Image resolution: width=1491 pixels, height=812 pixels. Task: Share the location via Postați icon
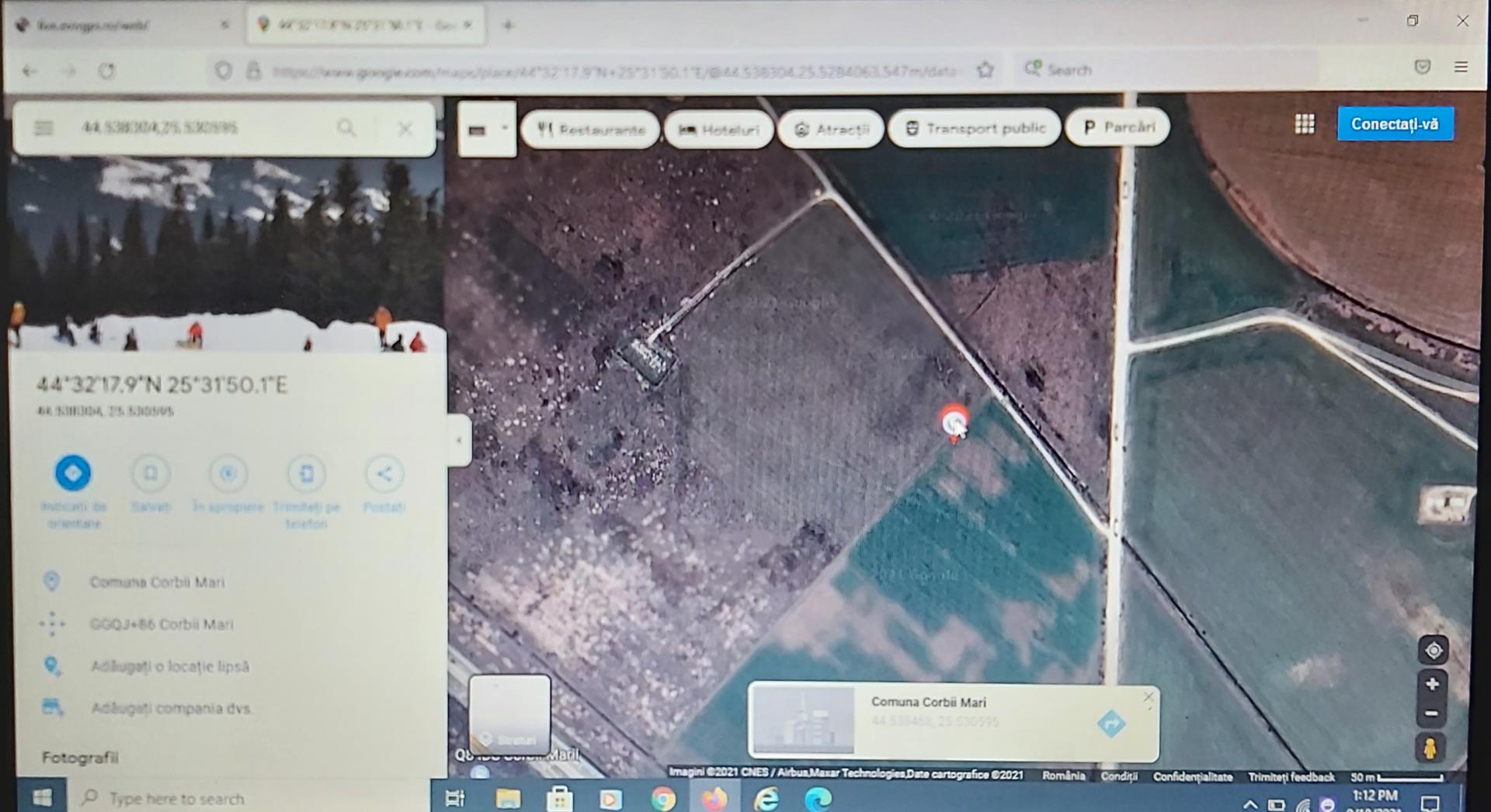tap(384, 474)
